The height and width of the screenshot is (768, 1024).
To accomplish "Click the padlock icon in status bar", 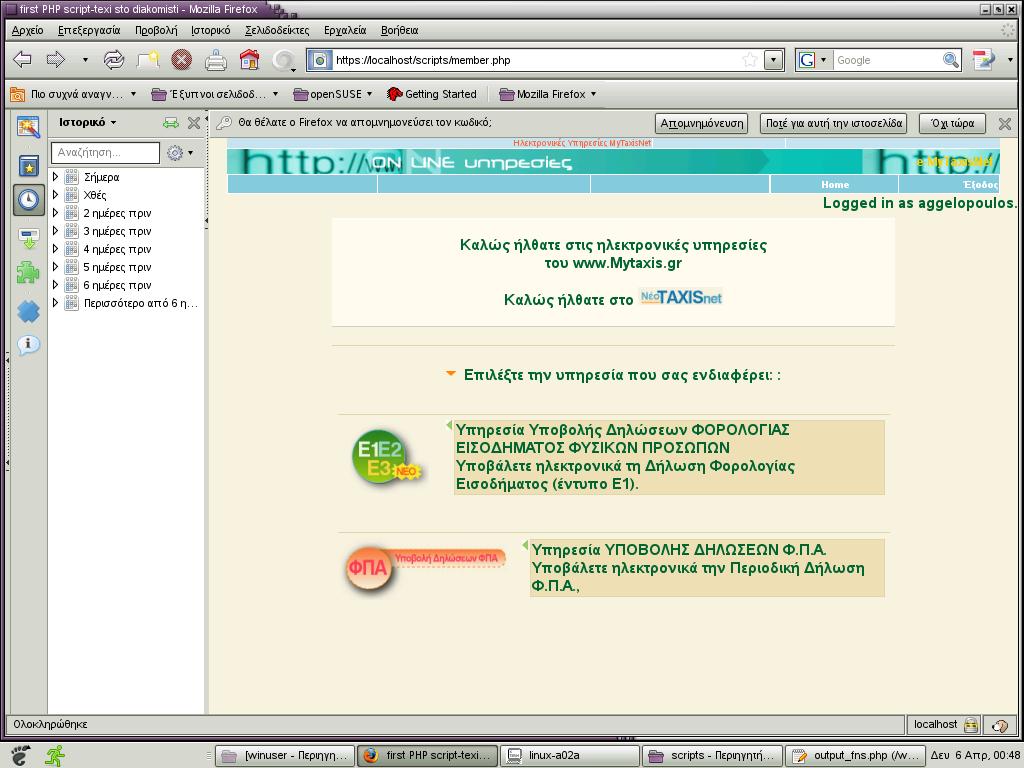I will pyautogui.click(x=971, y=724).
